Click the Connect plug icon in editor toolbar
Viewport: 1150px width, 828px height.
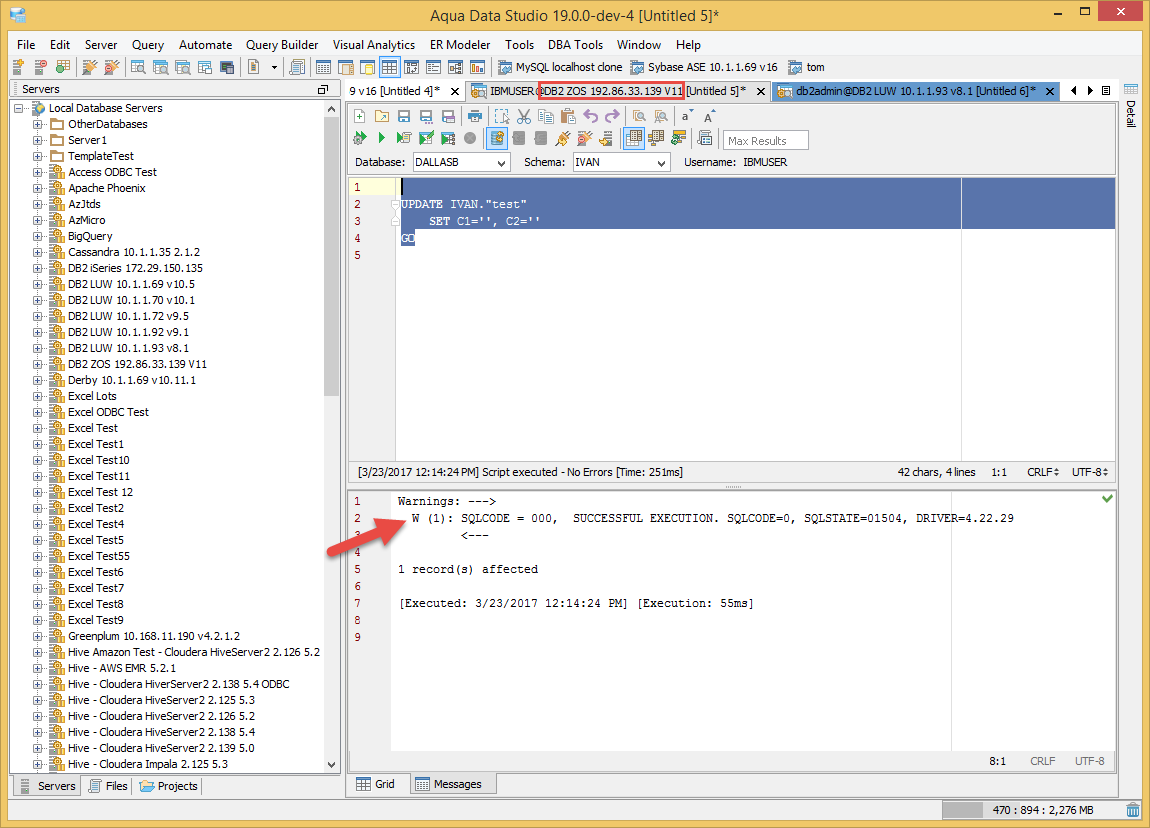tap(563, 138)
